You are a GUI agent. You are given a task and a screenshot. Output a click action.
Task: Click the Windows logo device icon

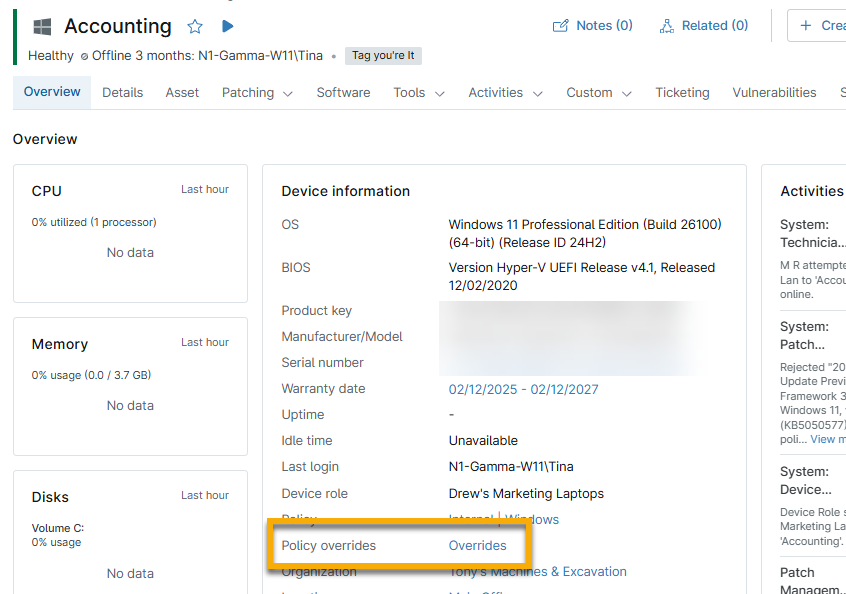coord(42,27)
